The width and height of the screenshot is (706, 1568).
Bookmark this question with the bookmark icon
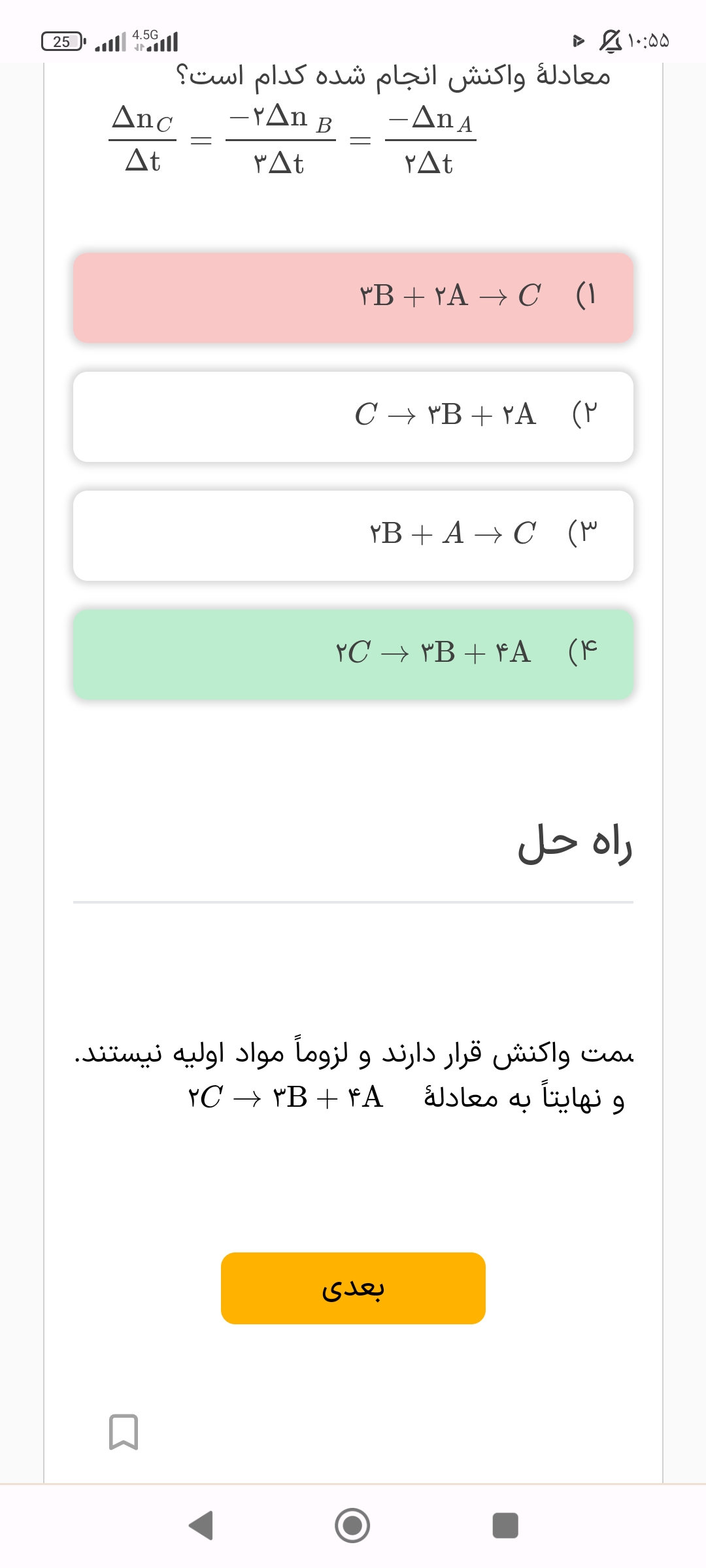123,1431
